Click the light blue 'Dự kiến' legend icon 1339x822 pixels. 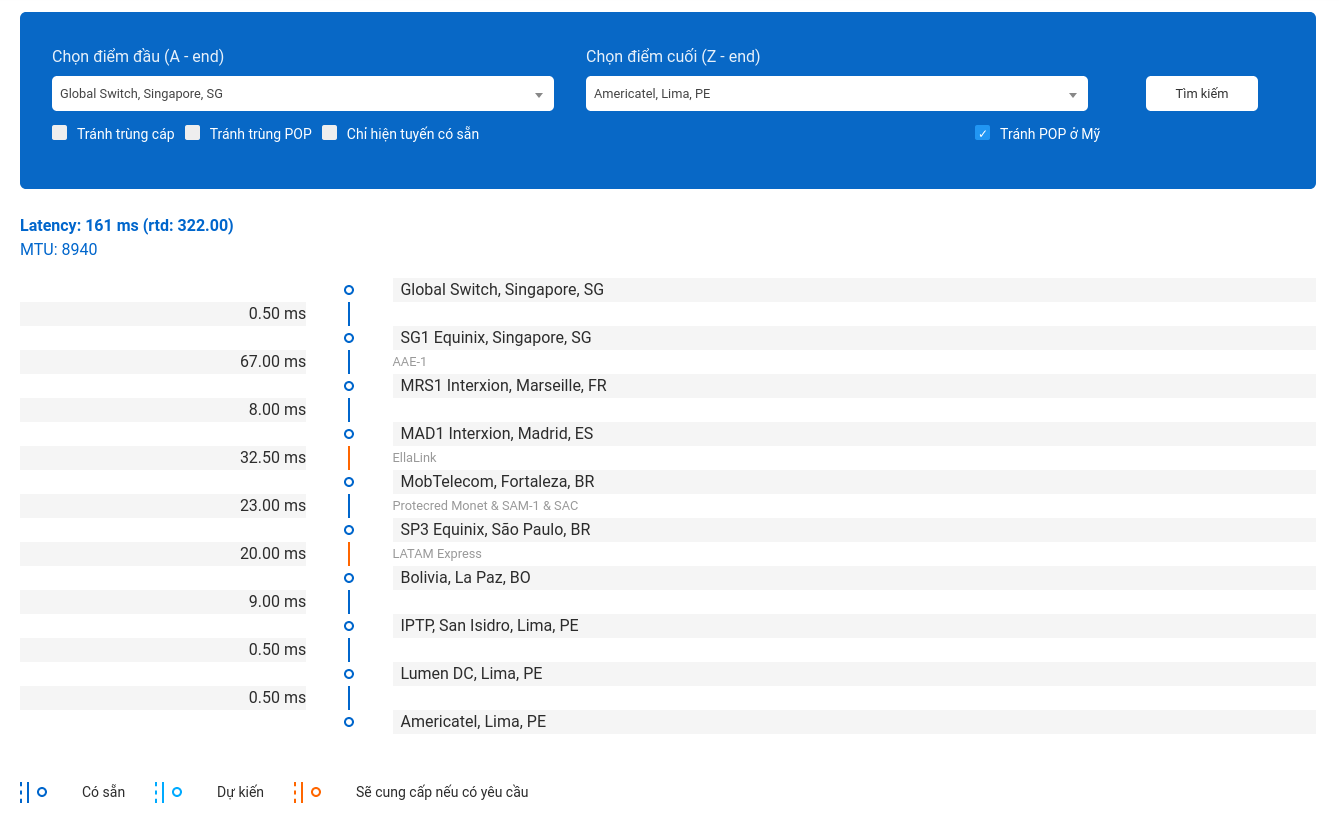(x=169, y=792)
